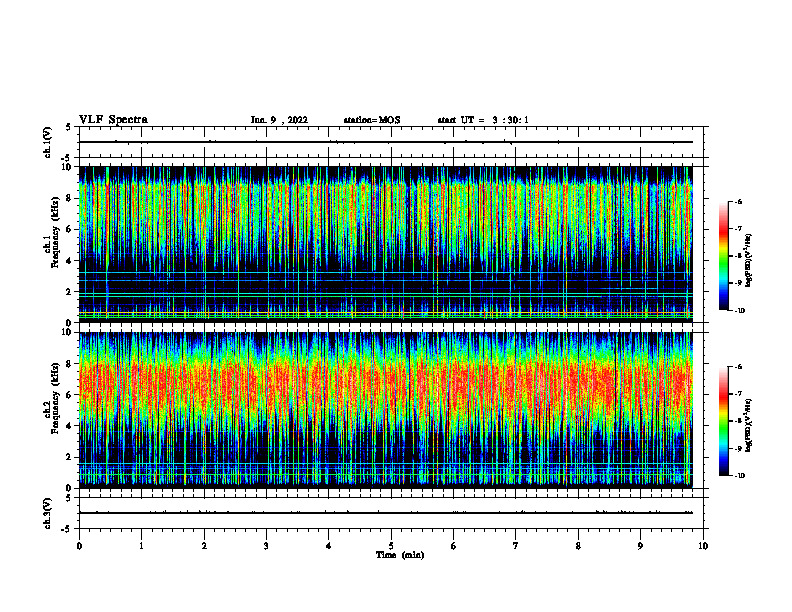792x612 pixels.
Task: Click the '8' tick on time axis
Action: [578, 546]
